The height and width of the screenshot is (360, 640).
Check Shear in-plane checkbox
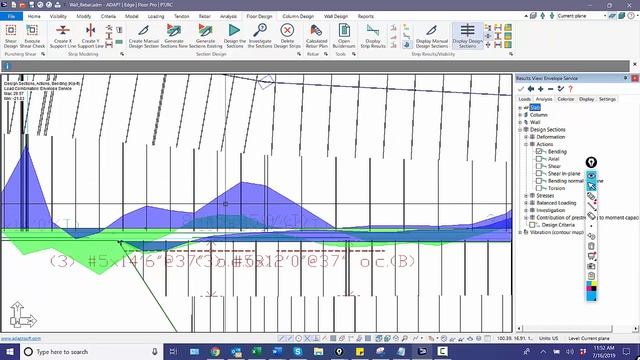539,173
